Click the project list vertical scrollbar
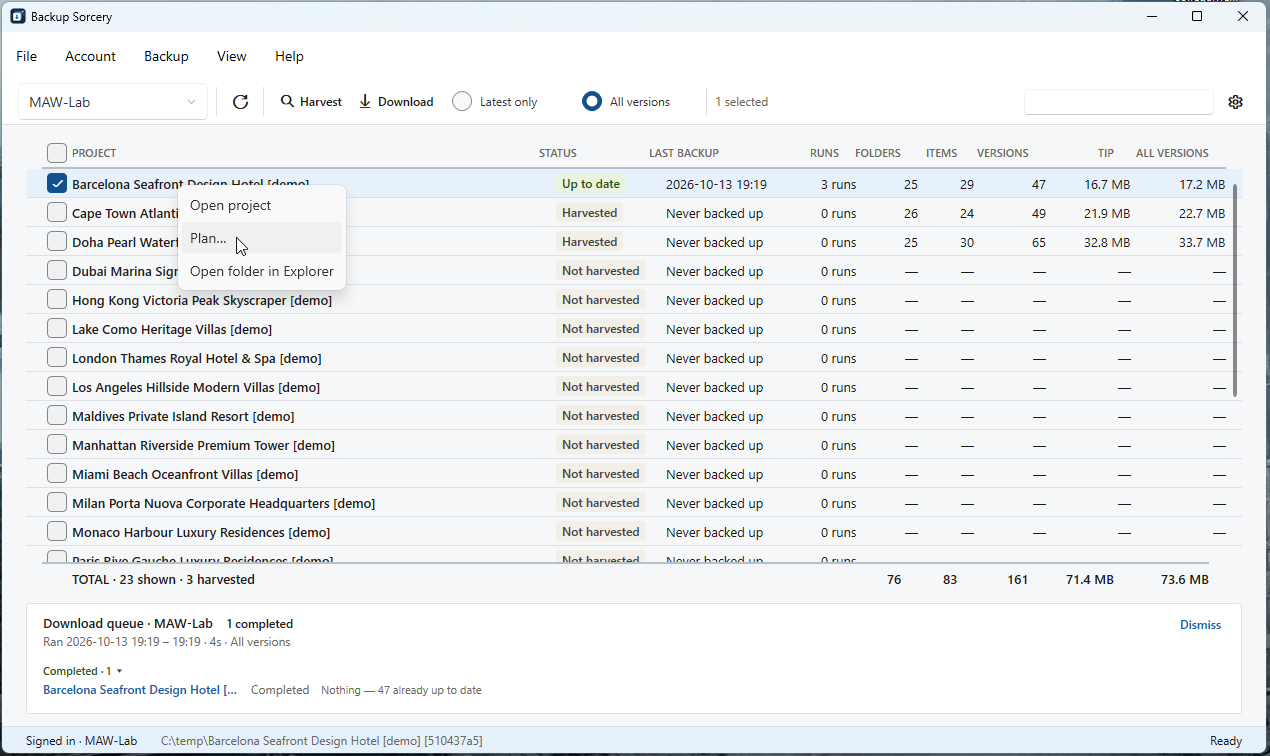Image resolution: width=1270 pixels, height=756 pixels. 1236,290
